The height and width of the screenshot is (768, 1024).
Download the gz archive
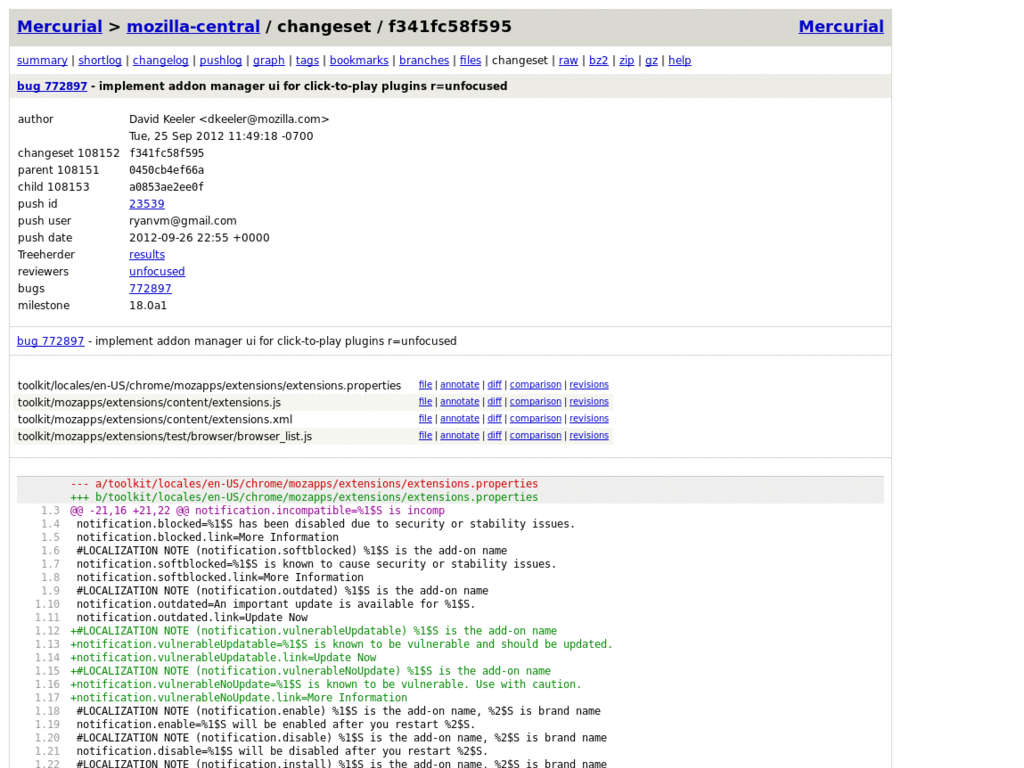(651, 61)
